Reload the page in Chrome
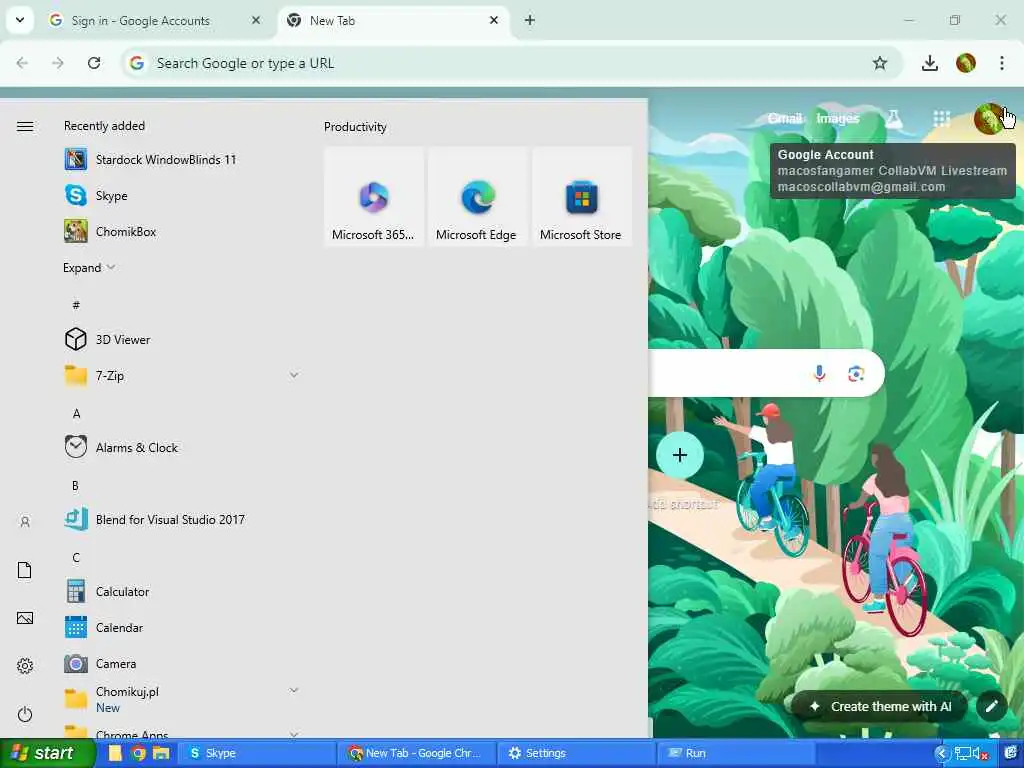This screenshot has width=1024, height=768. [94, 63]
